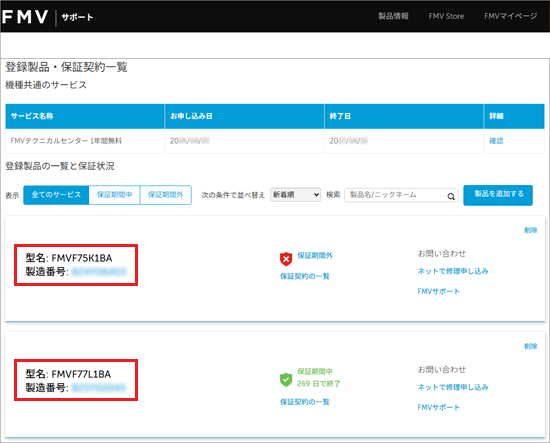Click the 機種共通のサービス heading

point(46,85)
